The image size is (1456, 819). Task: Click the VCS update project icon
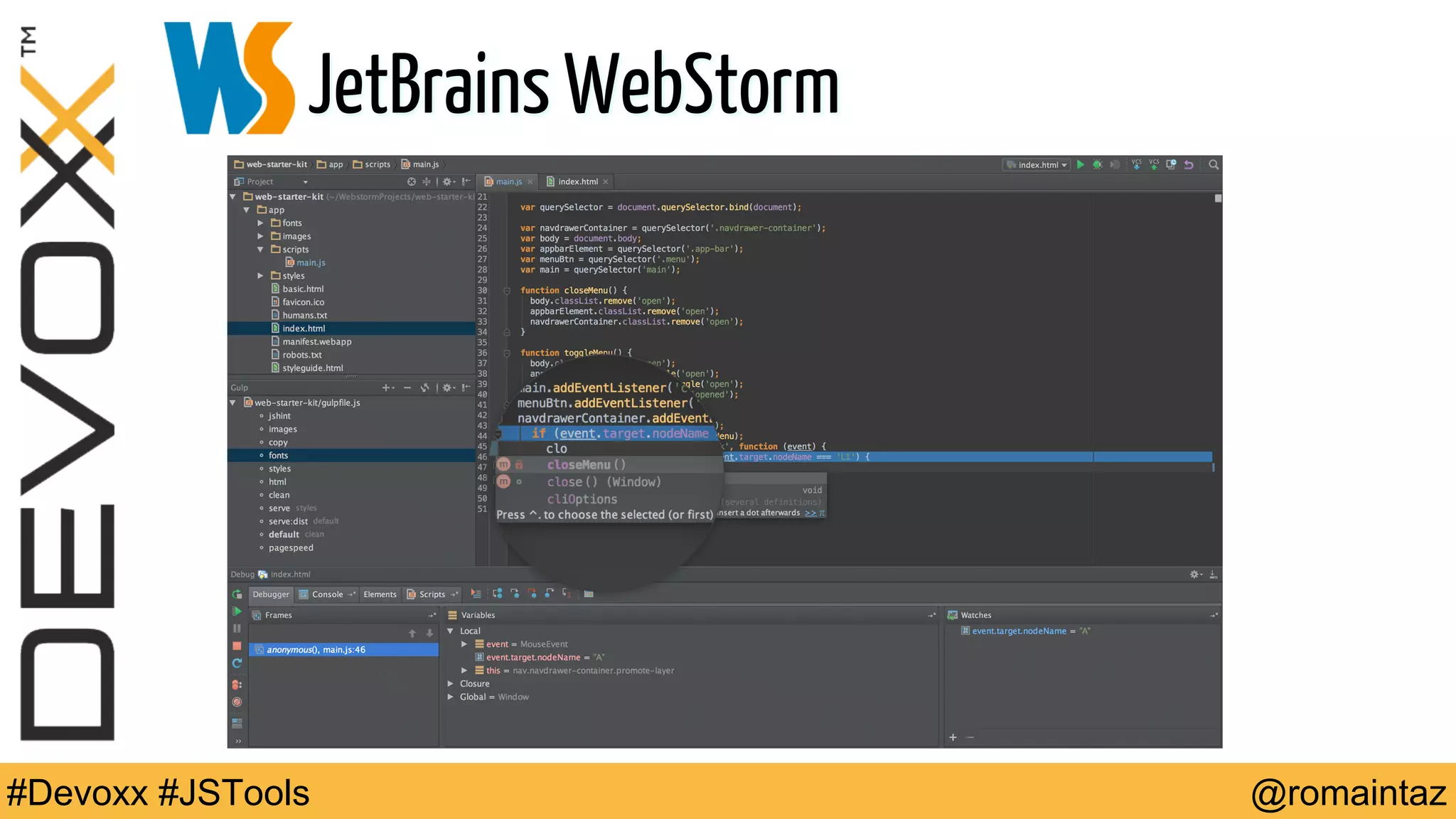coord(1136,164)
